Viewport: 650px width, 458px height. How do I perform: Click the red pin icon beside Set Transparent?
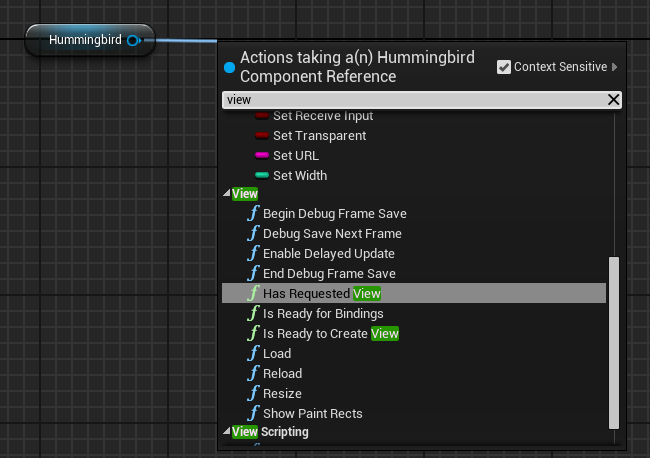click(x=262, y=136)
